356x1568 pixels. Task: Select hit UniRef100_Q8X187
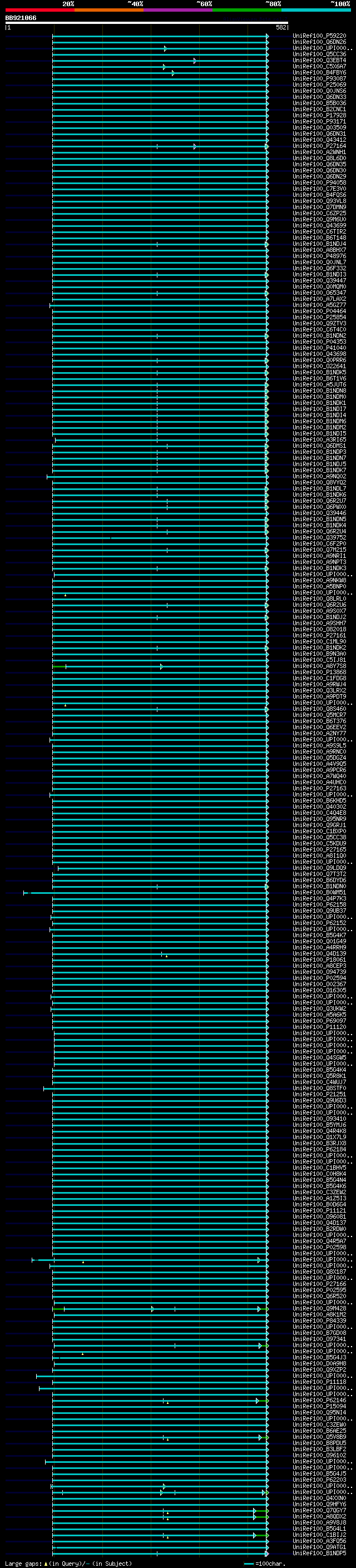coord(319,1272)
